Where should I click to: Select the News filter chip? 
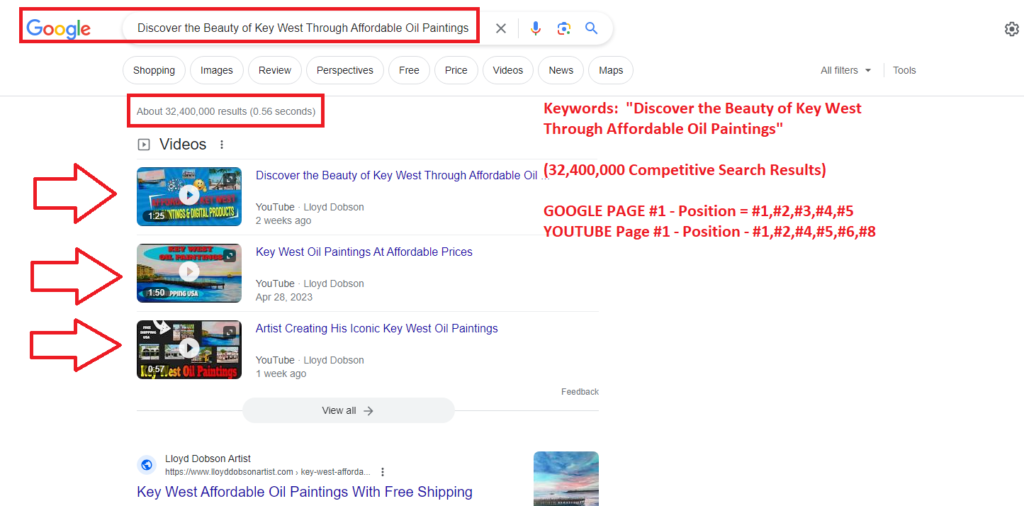click(561, 71)
